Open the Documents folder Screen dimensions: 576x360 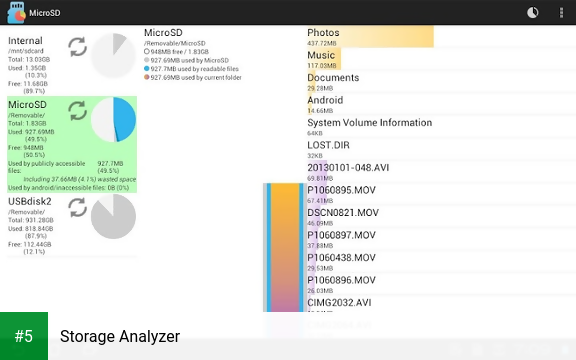coord(441,82)
